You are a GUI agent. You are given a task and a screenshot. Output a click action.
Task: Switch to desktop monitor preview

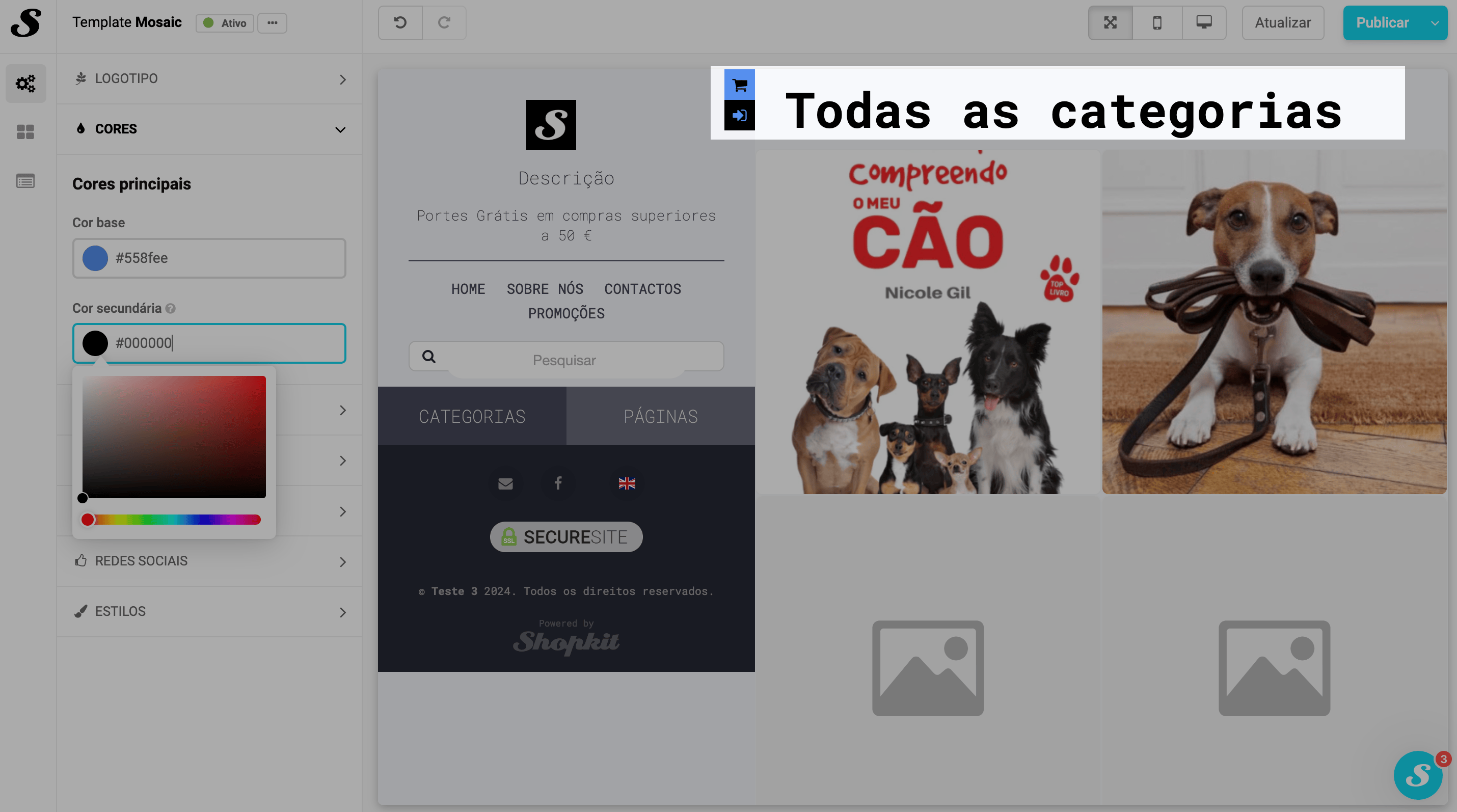pyautogui.click(x=1204, y=22)
